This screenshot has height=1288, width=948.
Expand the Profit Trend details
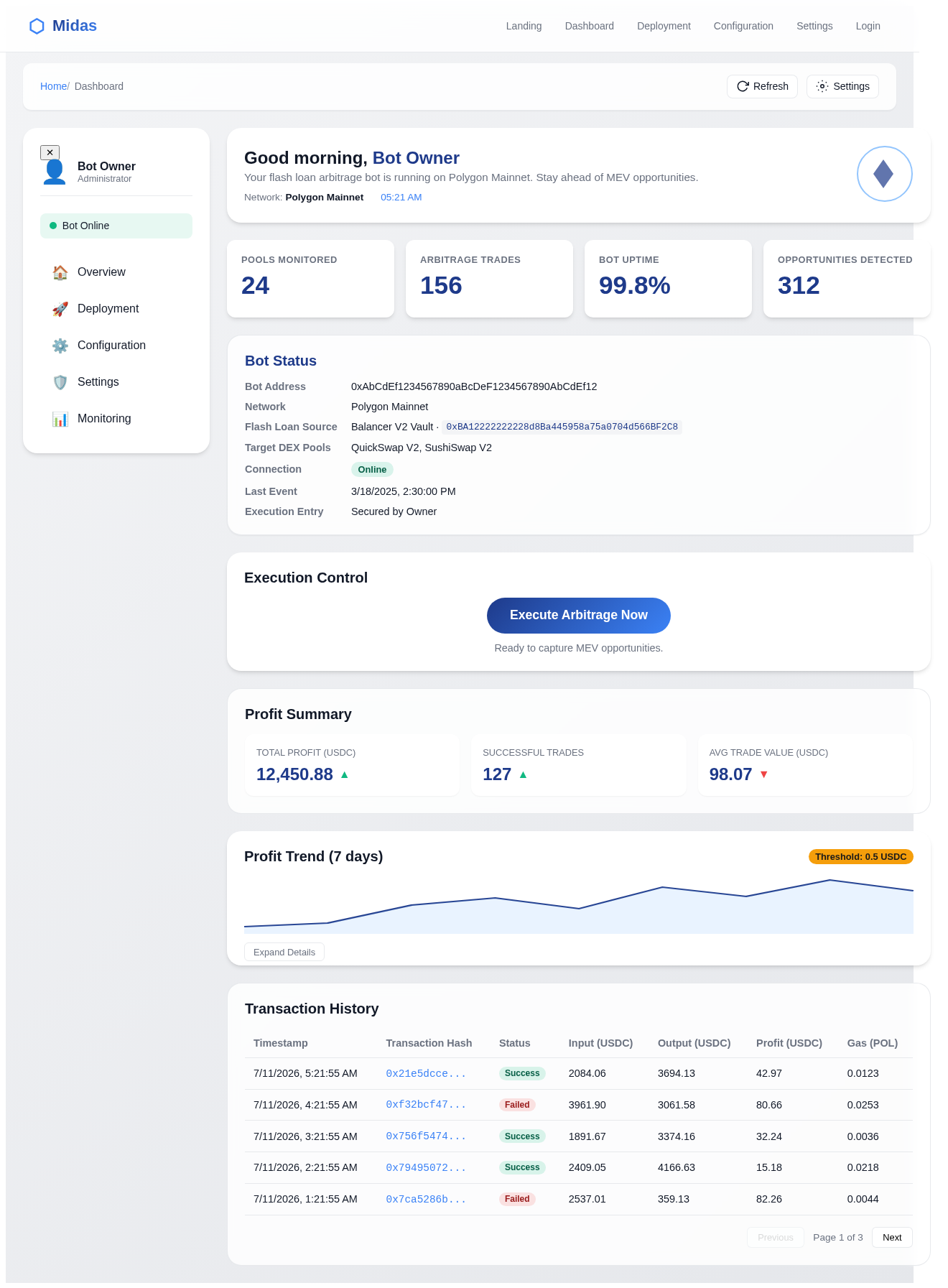coord(284,952)
